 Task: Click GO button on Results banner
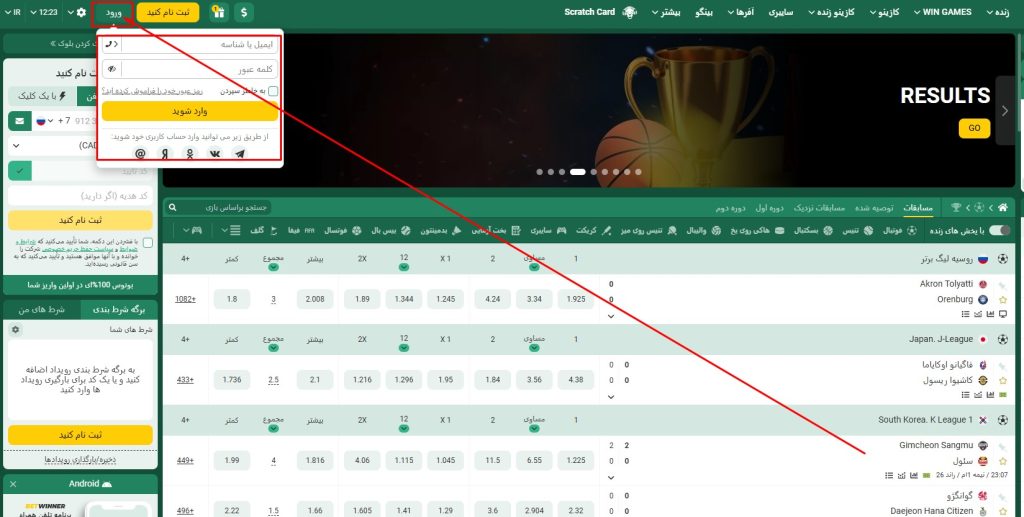point(974,128)
